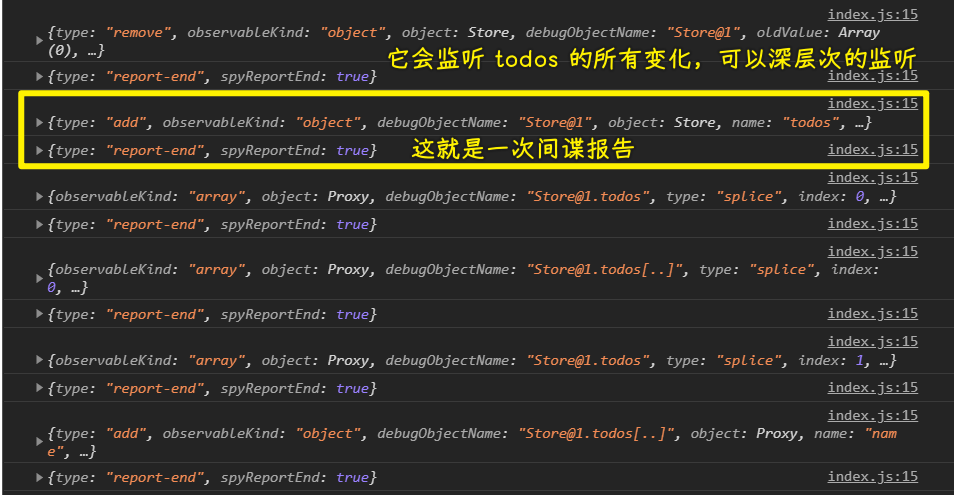Screen dimensions: 954x495
Task: Open index.js:15 link for Store@1.todos[..] splice entry
Action: [872, 251]
